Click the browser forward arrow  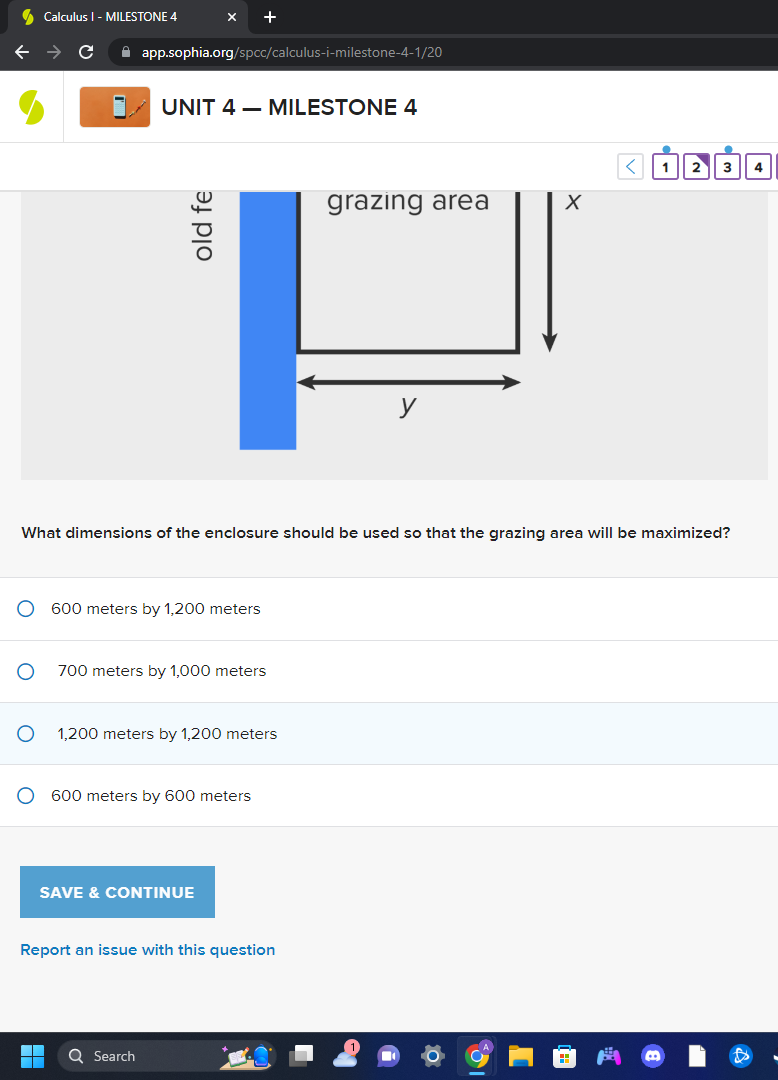click(x=53, y=52)
